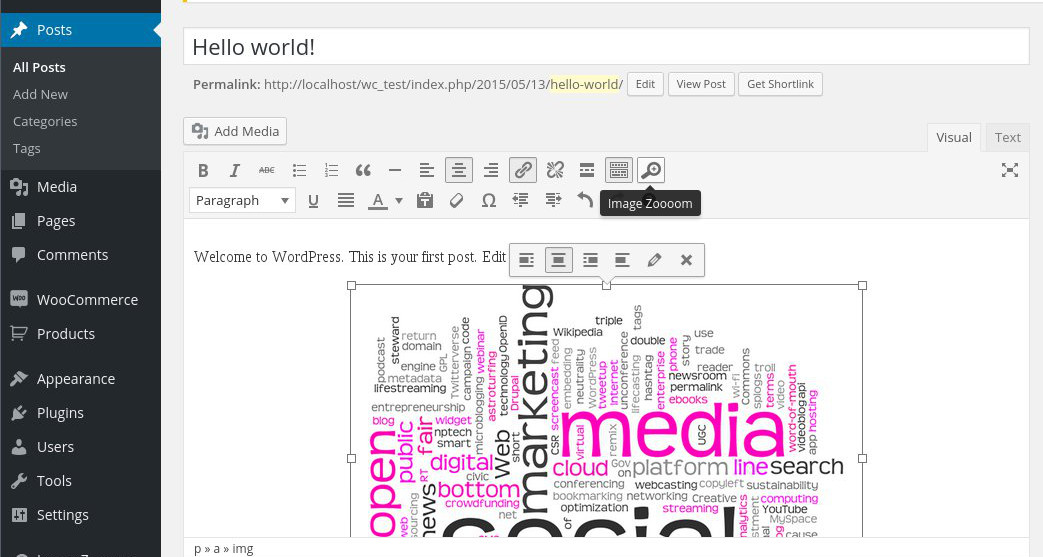The width and height of the screenshot is (1043, 557).
Task: Toggle the kitchen sink toolbar
Action: click(619, 170)
